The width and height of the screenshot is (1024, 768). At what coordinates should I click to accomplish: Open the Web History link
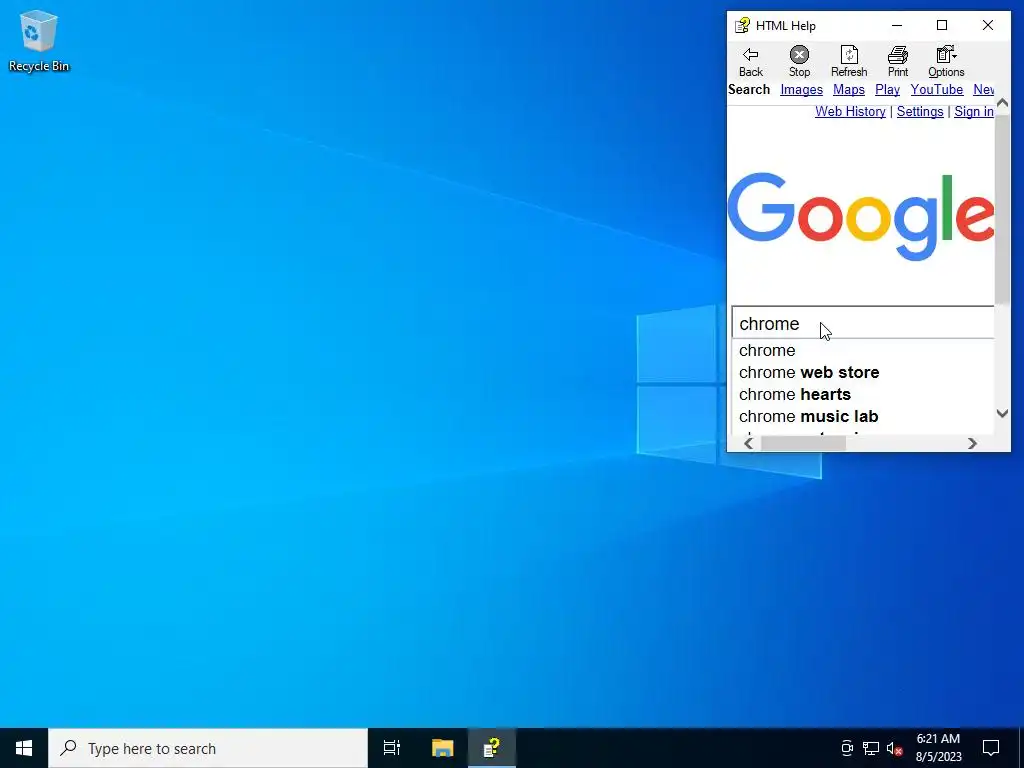(850, 112)
